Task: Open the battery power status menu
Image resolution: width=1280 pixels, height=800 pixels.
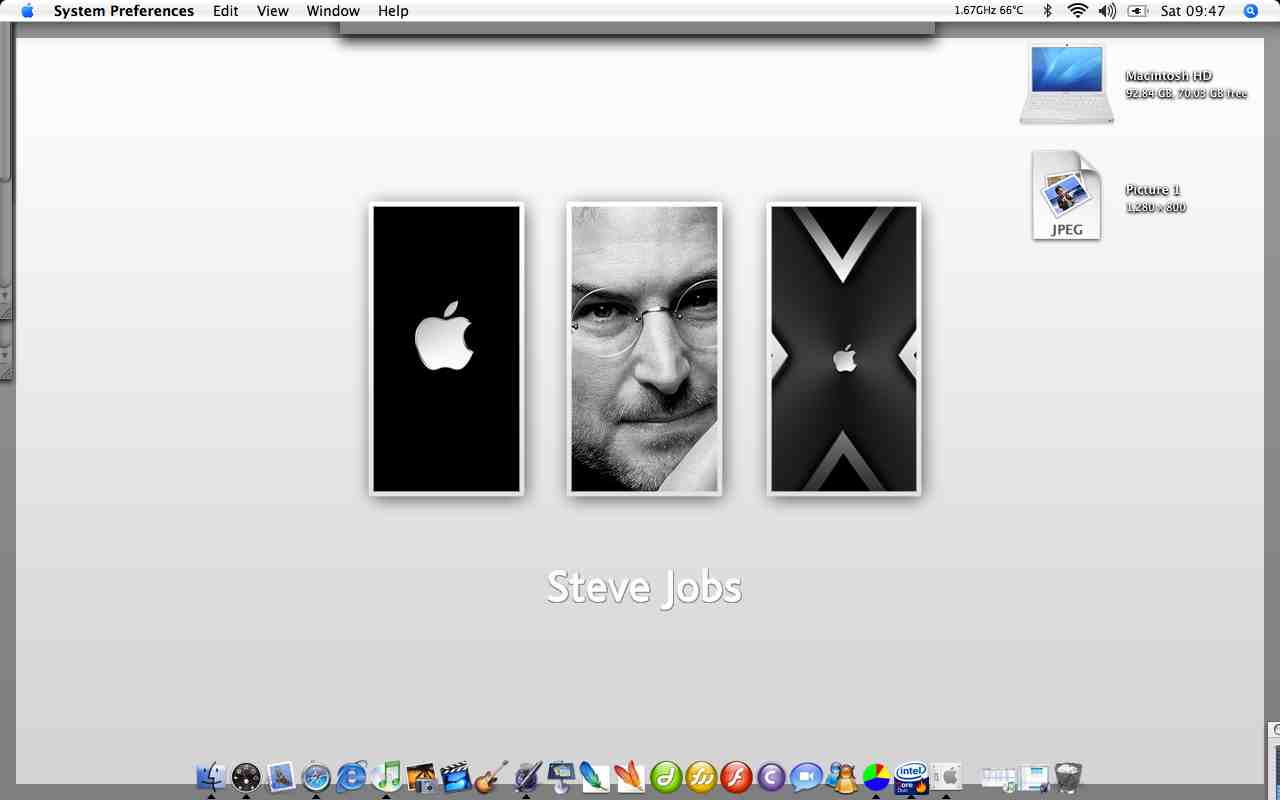Action: pos(1138,11)
